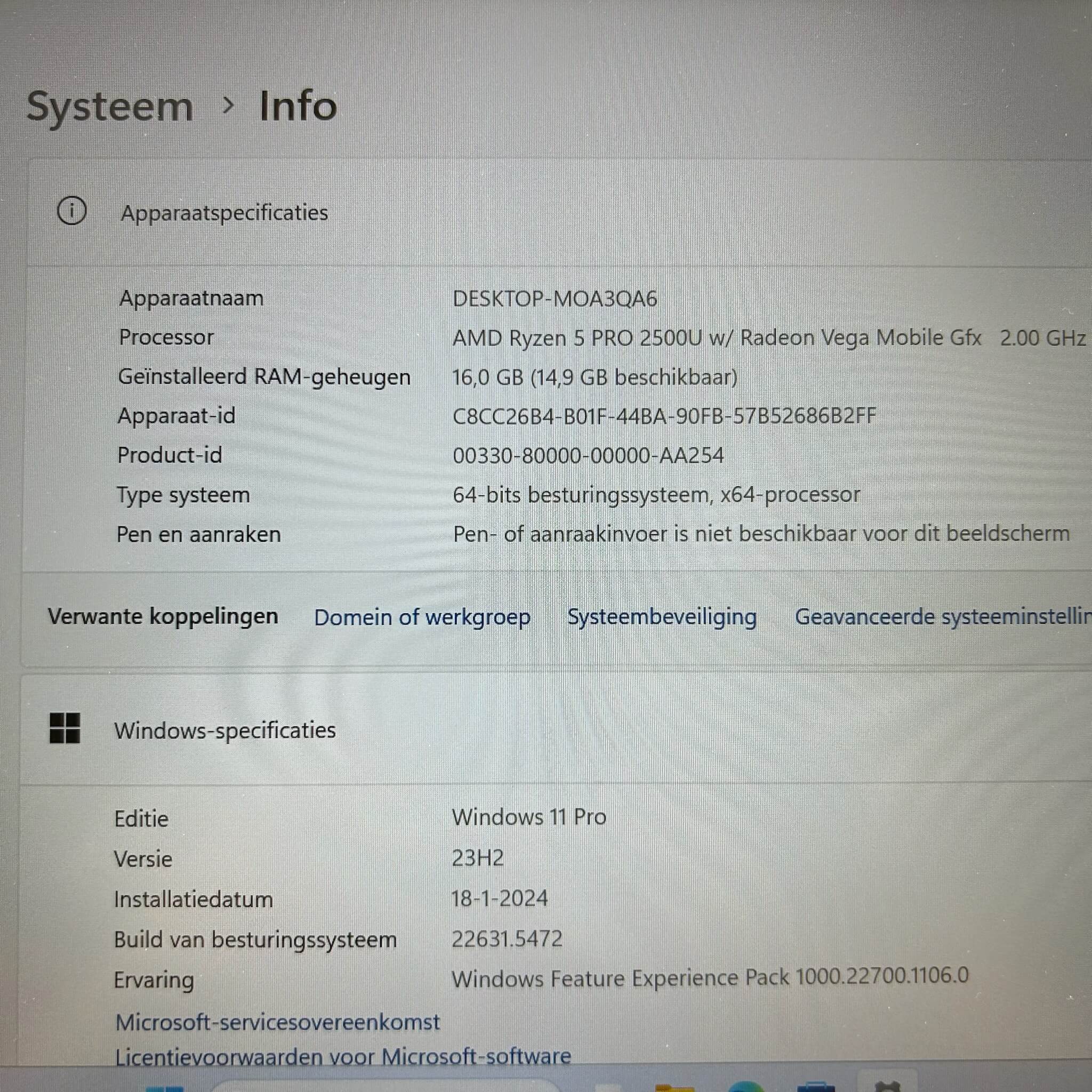Click the Ervaring label
The height and width of the screenshot is (1092, 1092).
[154, 980]
